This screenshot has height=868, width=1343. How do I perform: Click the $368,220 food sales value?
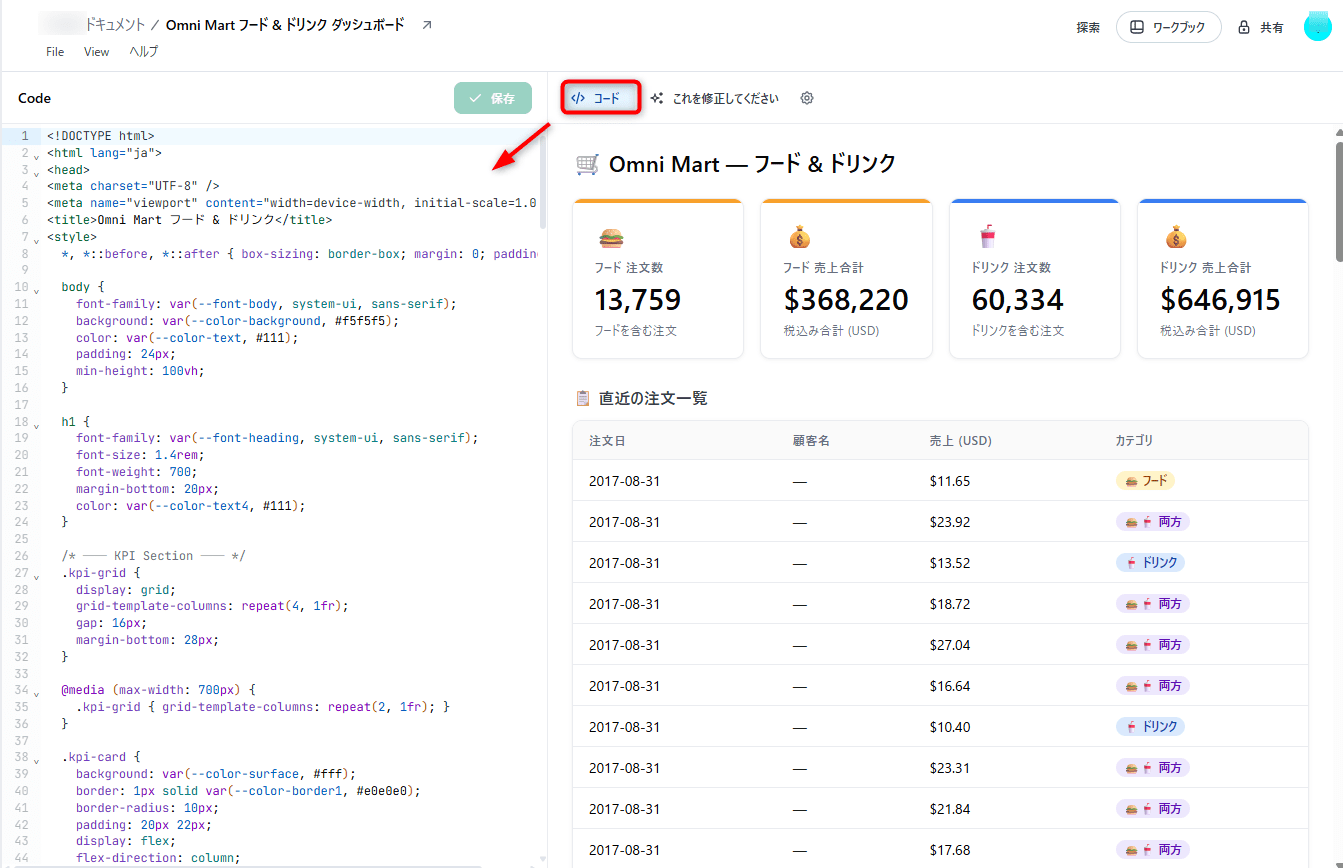[845, 300]
